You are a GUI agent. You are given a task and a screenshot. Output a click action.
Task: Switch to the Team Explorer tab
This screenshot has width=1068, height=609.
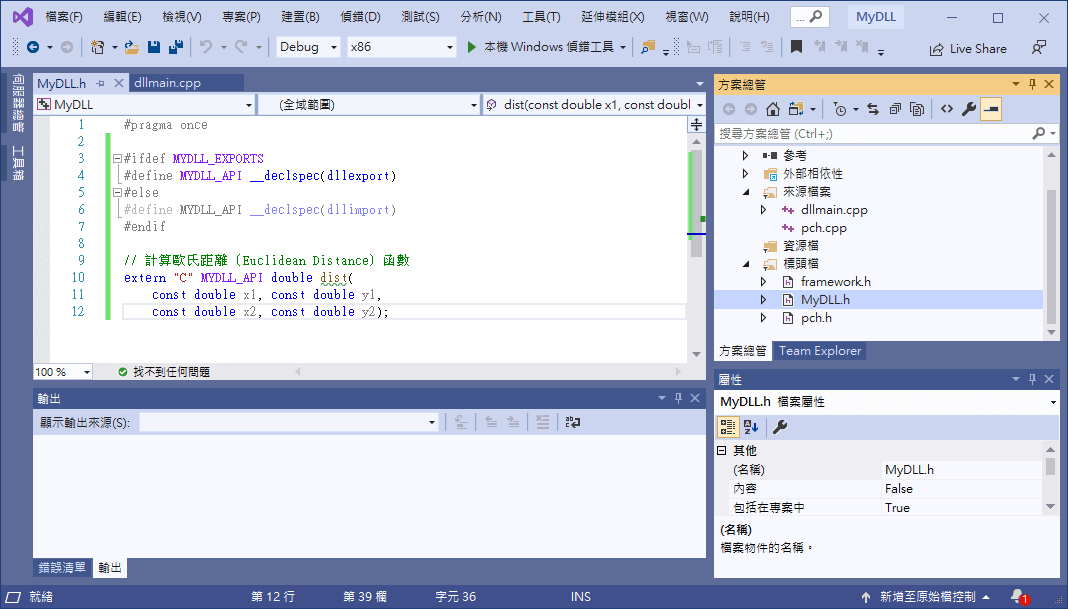(x=819, y=351)
